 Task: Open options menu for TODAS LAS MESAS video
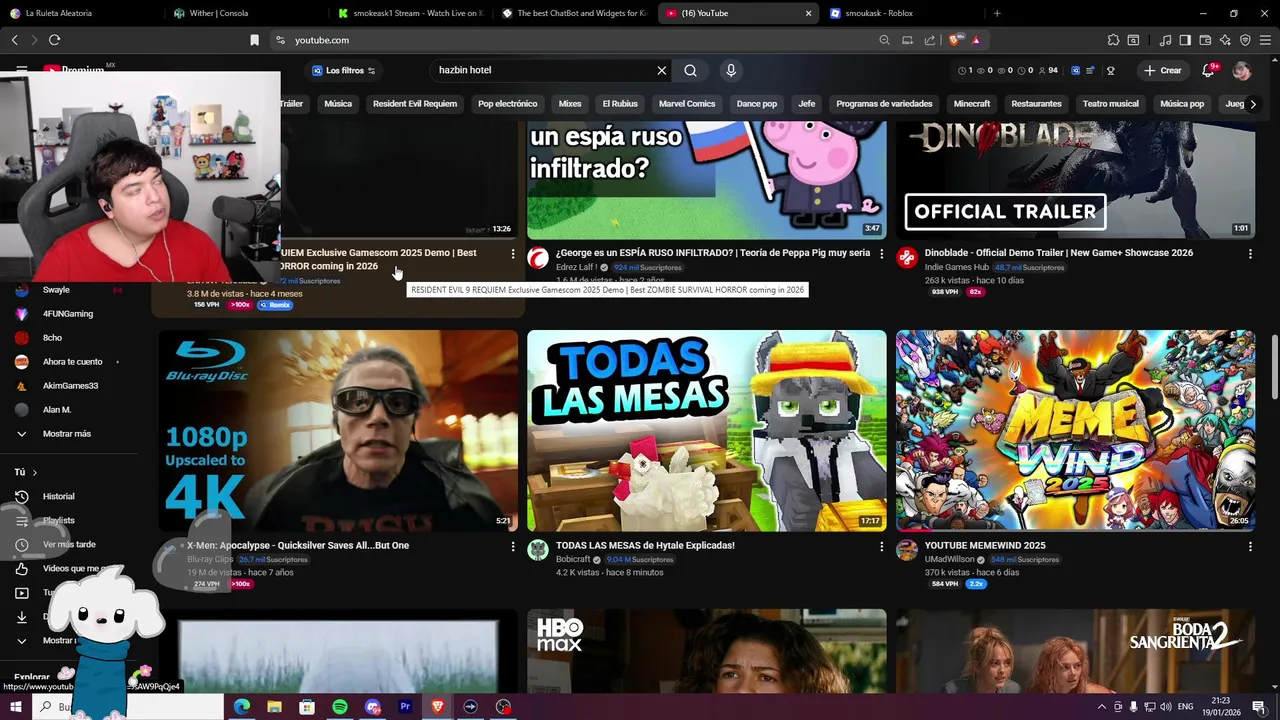click(x=881, y=547)
